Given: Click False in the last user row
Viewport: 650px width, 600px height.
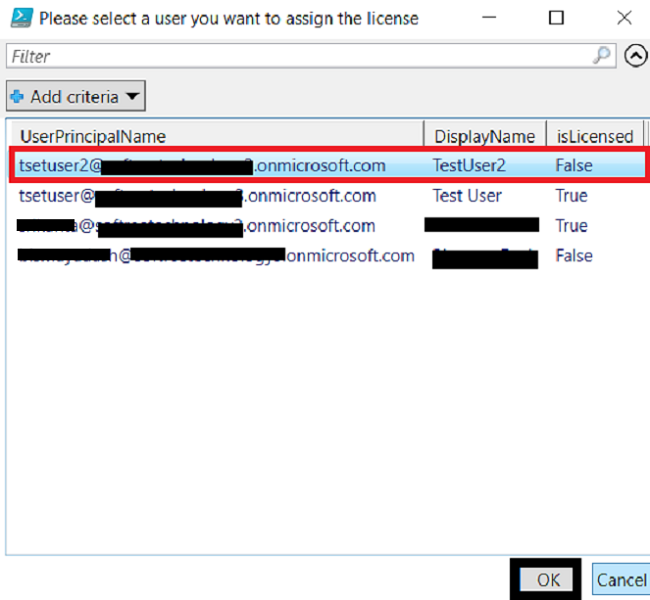Looking at the screenshot, I should coord(574,255).
